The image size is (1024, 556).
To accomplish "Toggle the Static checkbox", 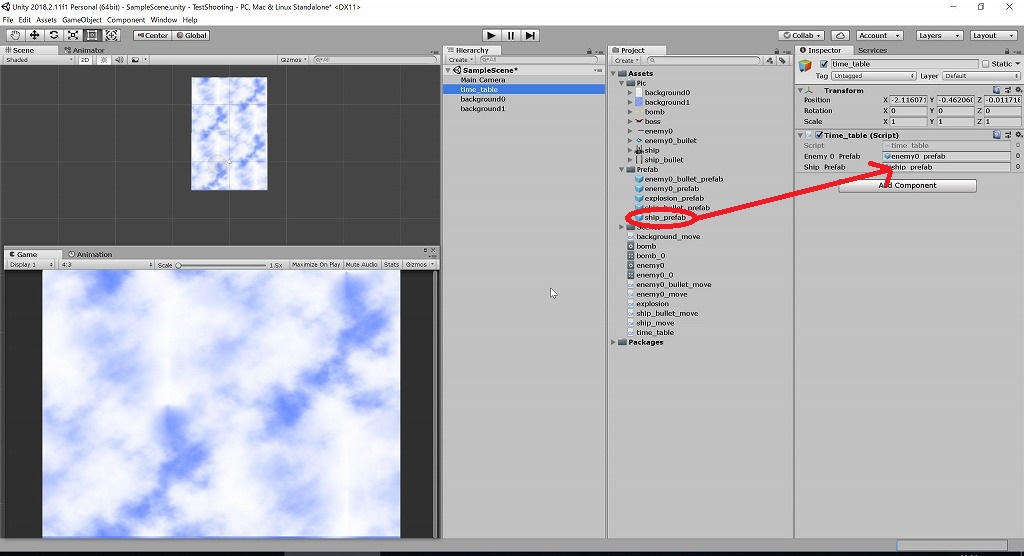I will pyautogui.click(x=985, y=64).
